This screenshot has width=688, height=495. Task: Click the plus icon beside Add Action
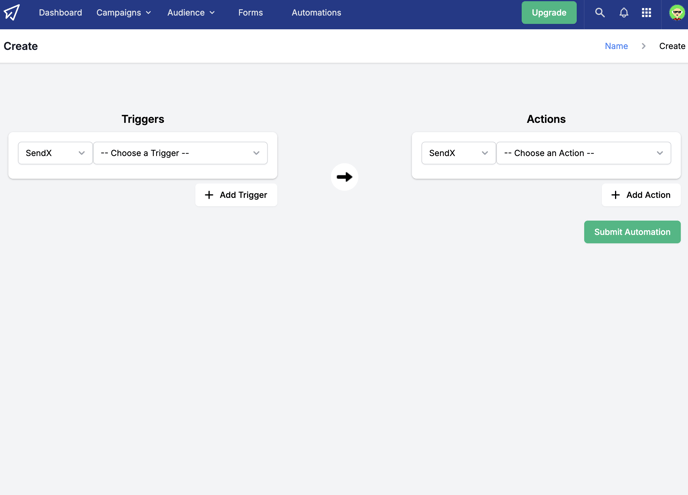616,195
